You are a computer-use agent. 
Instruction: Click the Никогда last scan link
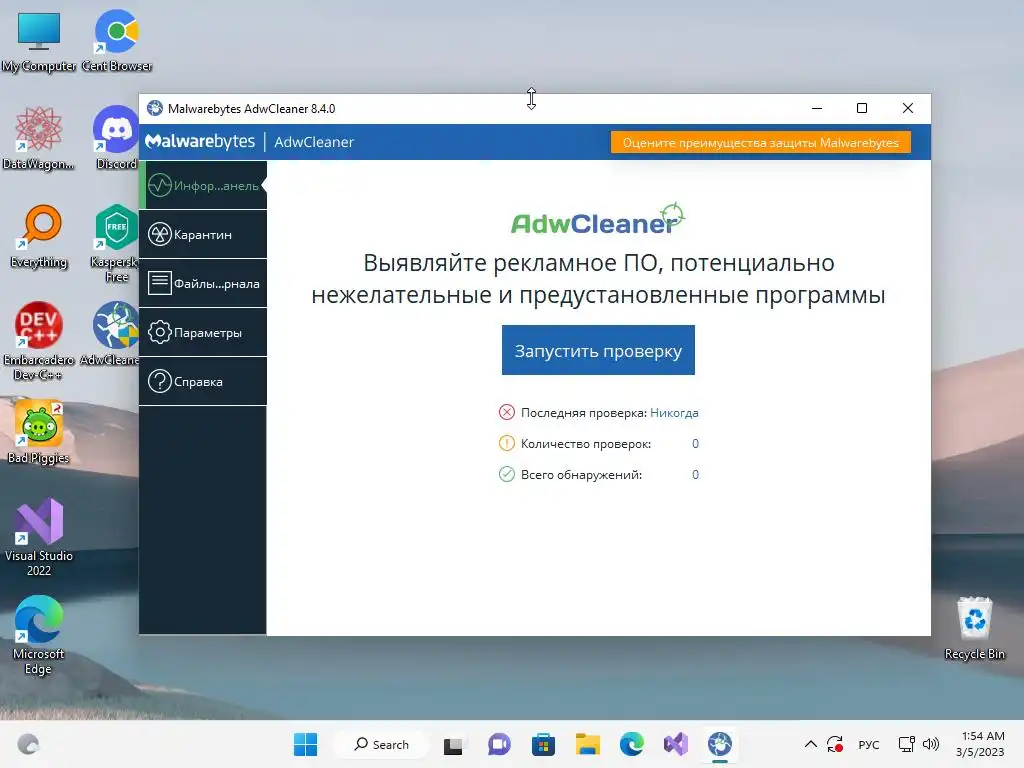pos(674,413)
